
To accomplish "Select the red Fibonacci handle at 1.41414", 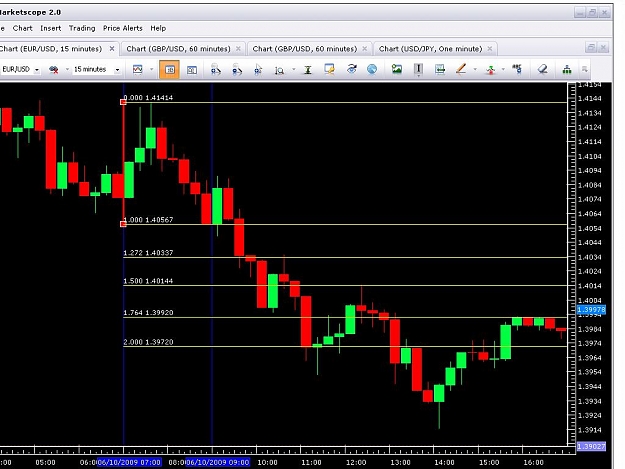I will pyautogui.click(x=123, y=102).
